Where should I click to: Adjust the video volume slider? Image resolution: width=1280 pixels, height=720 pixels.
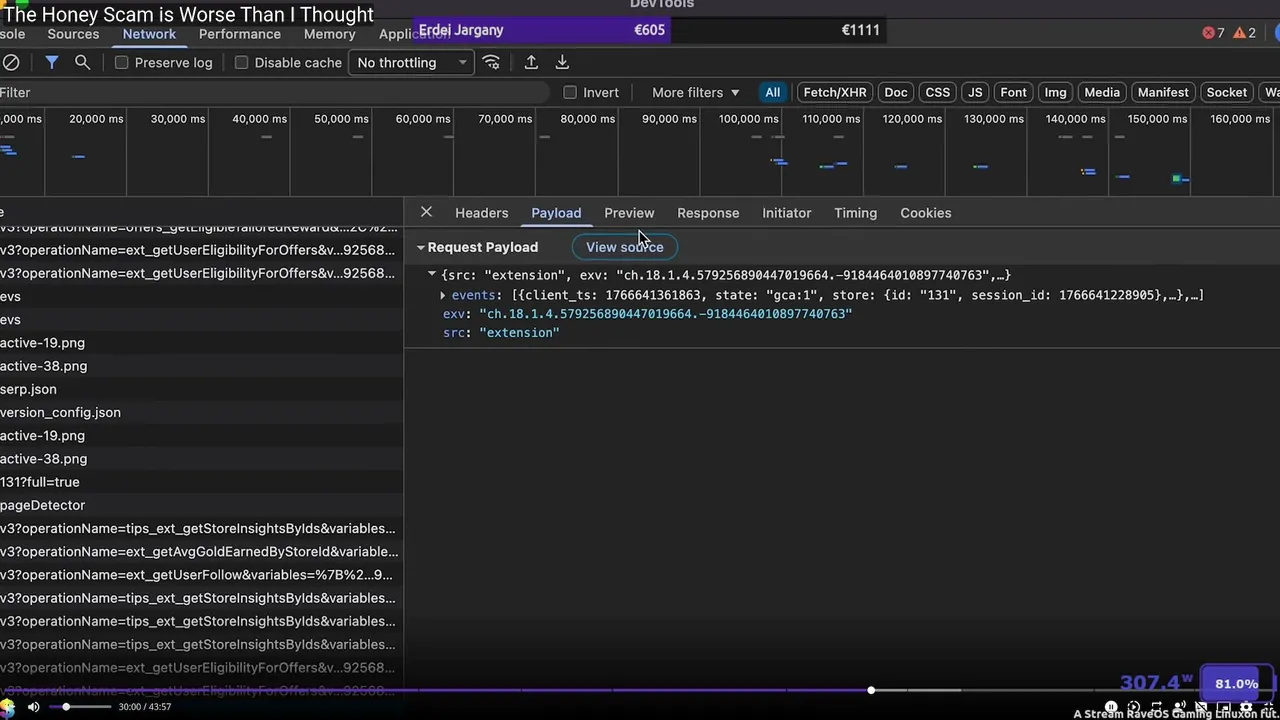[x=80, y=707]
